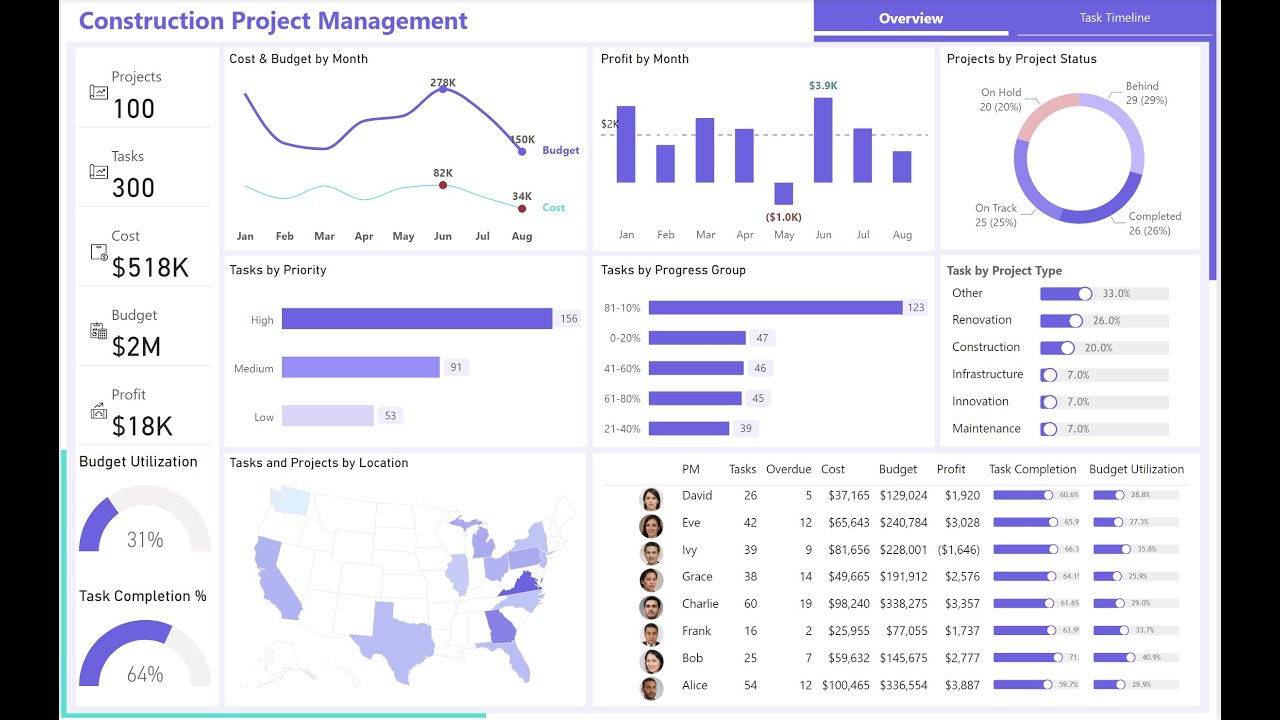Screen dimensions: 1280x720
Task: Sort table by PM column header
Action: (691, 469)
